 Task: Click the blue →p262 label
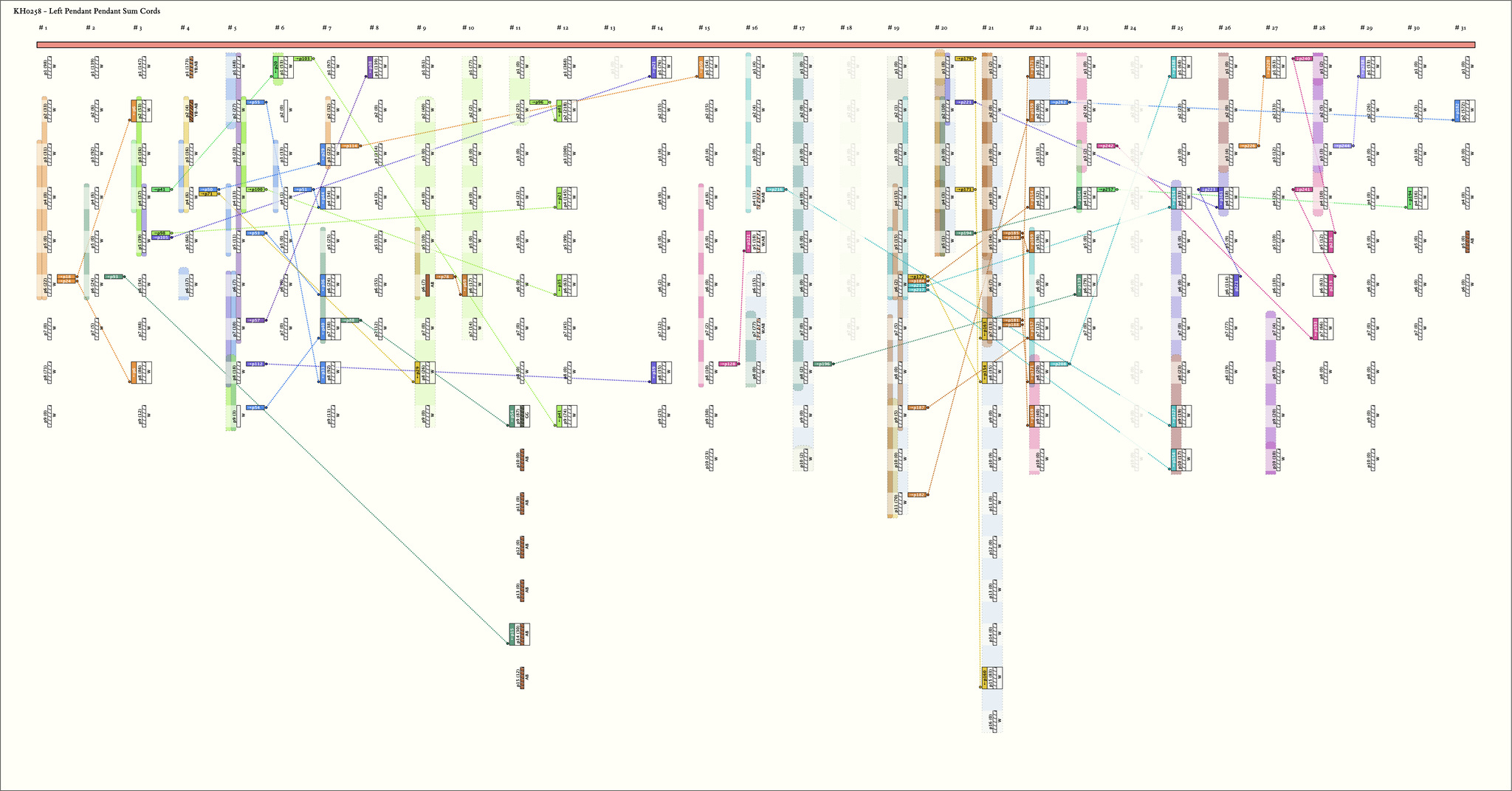pyautogui.click(x=1059, y=102)
